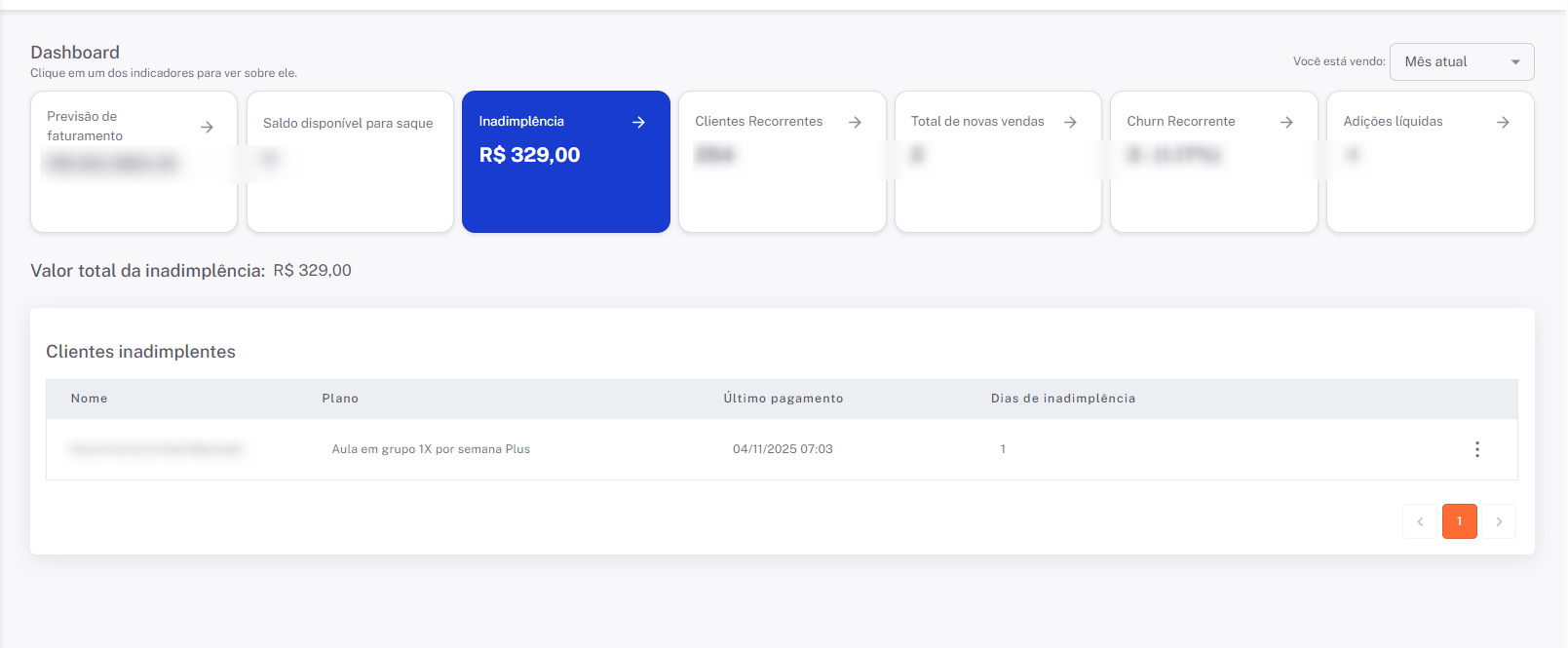This screenshot has width=1568, height=648.
Task: Click the arrow on Adições líquidas card
Action: (x=1503, y=122)
